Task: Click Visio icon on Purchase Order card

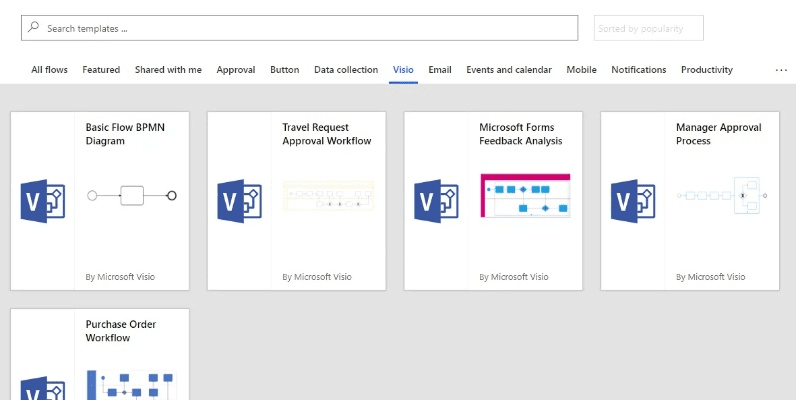Action: pos(43,388)
